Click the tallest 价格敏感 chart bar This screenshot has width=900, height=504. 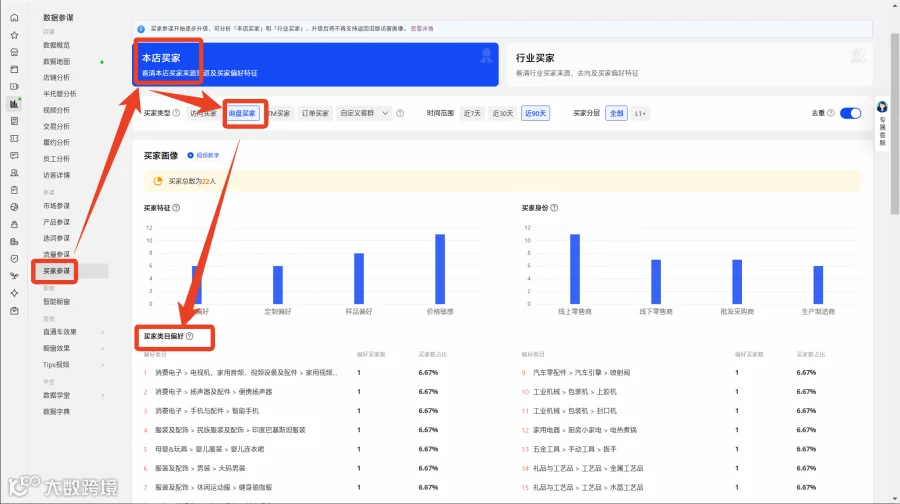[440, 269]
